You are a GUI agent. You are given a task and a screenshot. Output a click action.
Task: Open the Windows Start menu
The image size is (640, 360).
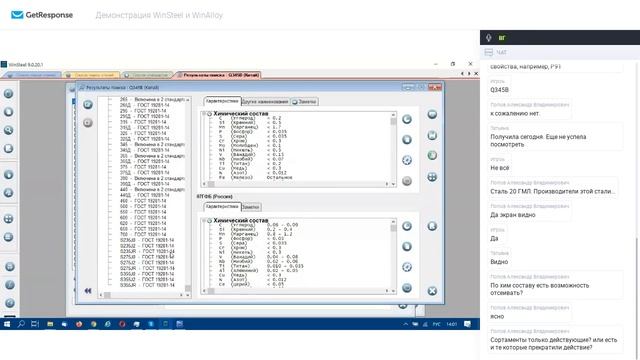7,324
